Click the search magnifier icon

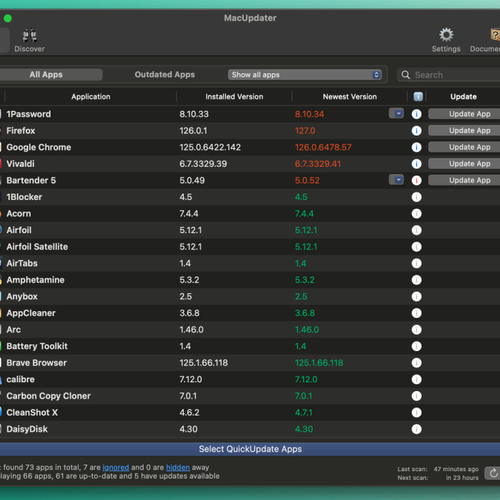coord(405,75)
